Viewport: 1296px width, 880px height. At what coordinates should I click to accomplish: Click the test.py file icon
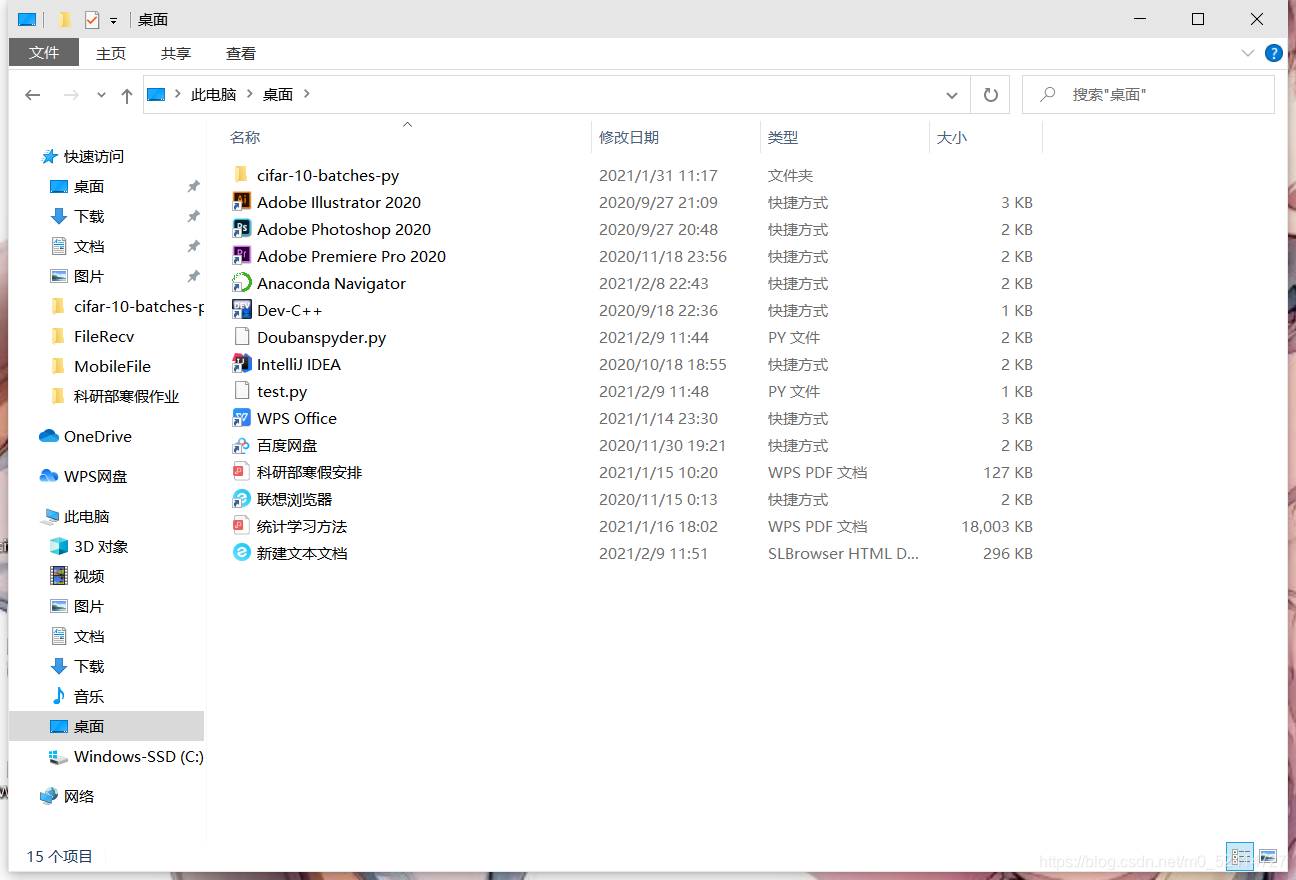[241, 391]
